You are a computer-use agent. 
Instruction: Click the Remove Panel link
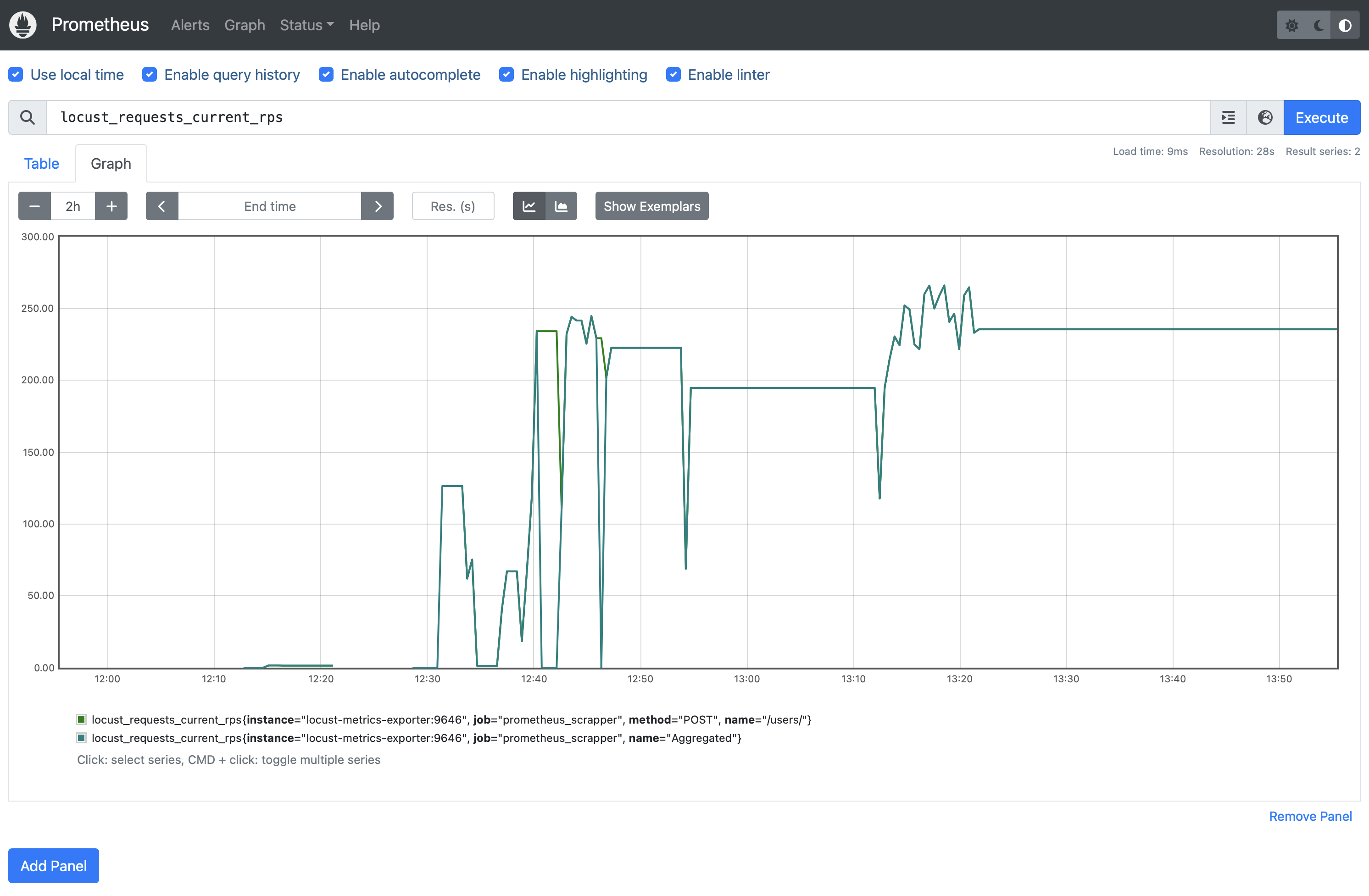1310,816
